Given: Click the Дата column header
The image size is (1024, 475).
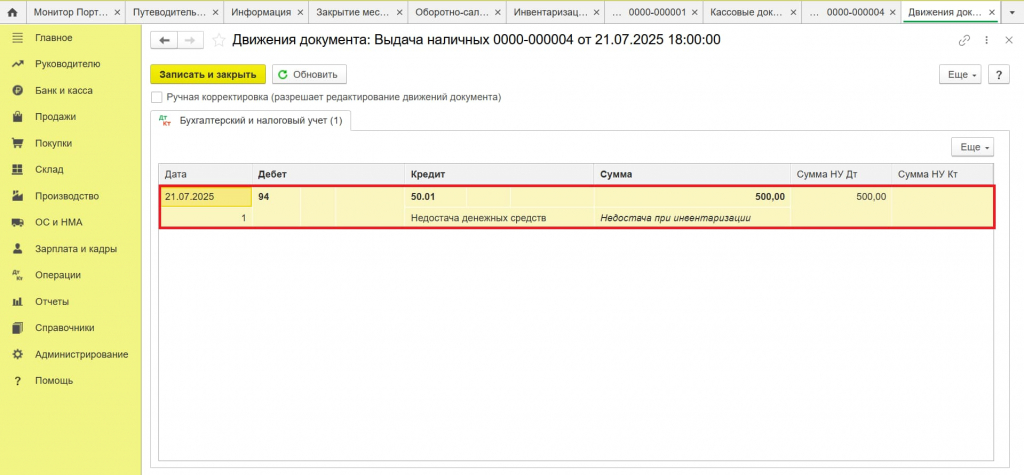Looking at the screenshot, I should (x=206, y=174).
